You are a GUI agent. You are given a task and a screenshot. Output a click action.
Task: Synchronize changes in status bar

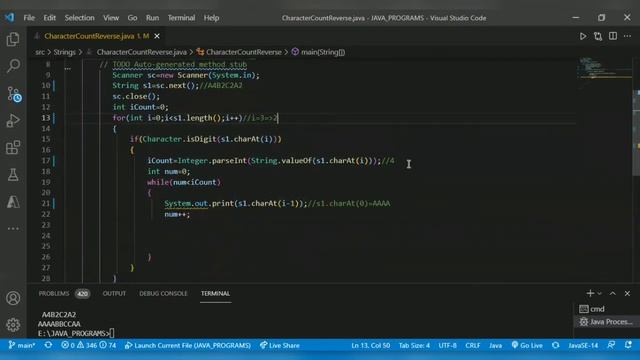(x=48, y=345)
